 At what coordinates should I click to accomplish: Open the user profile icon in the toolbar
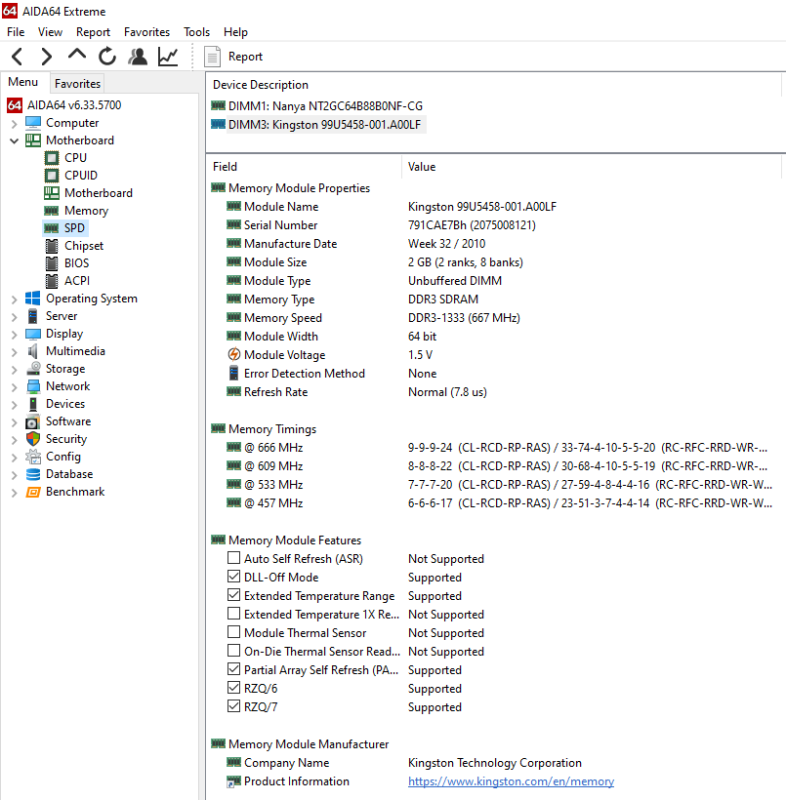click(138, 57)
